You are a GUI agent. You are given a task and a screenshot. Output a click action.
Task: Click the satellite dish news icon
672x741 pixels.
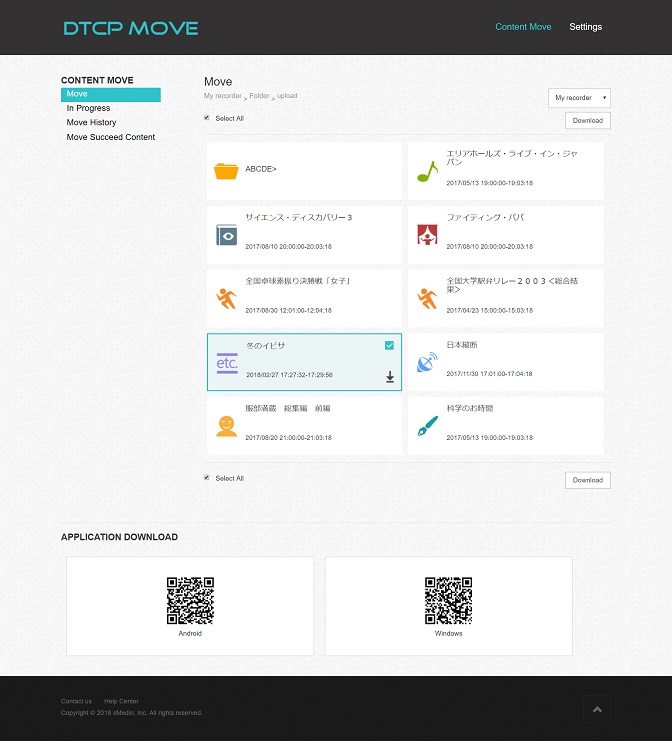click(x=427, y=362)
